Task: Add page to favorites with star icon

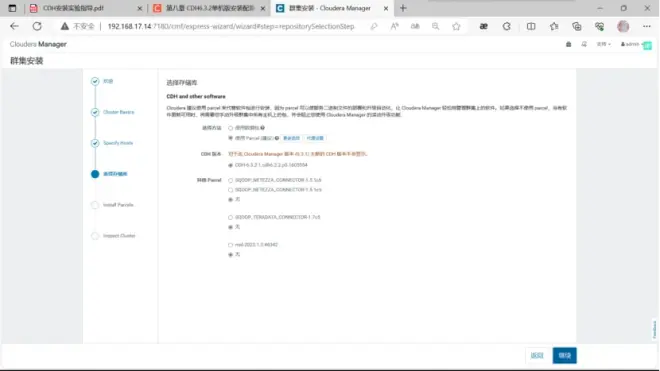Action: (456, 26)
